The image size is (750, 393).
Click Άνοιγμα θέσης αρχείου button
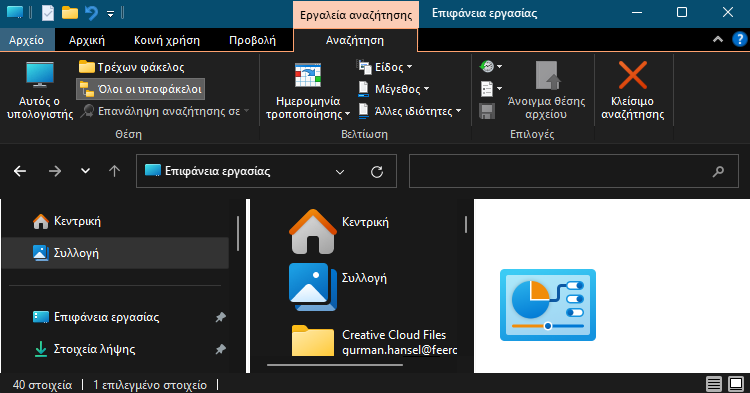[x=546, y=91]
